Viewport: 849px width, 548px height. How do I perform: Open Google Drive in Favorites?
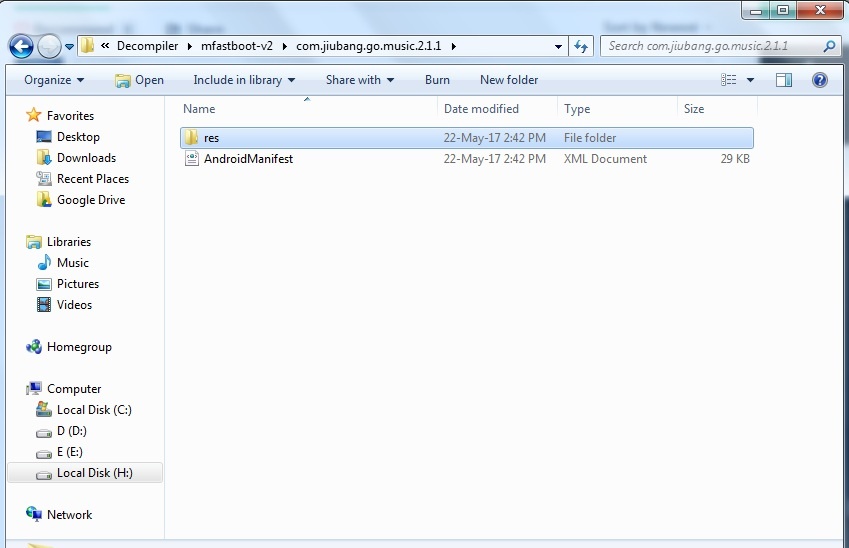[91, 200]
